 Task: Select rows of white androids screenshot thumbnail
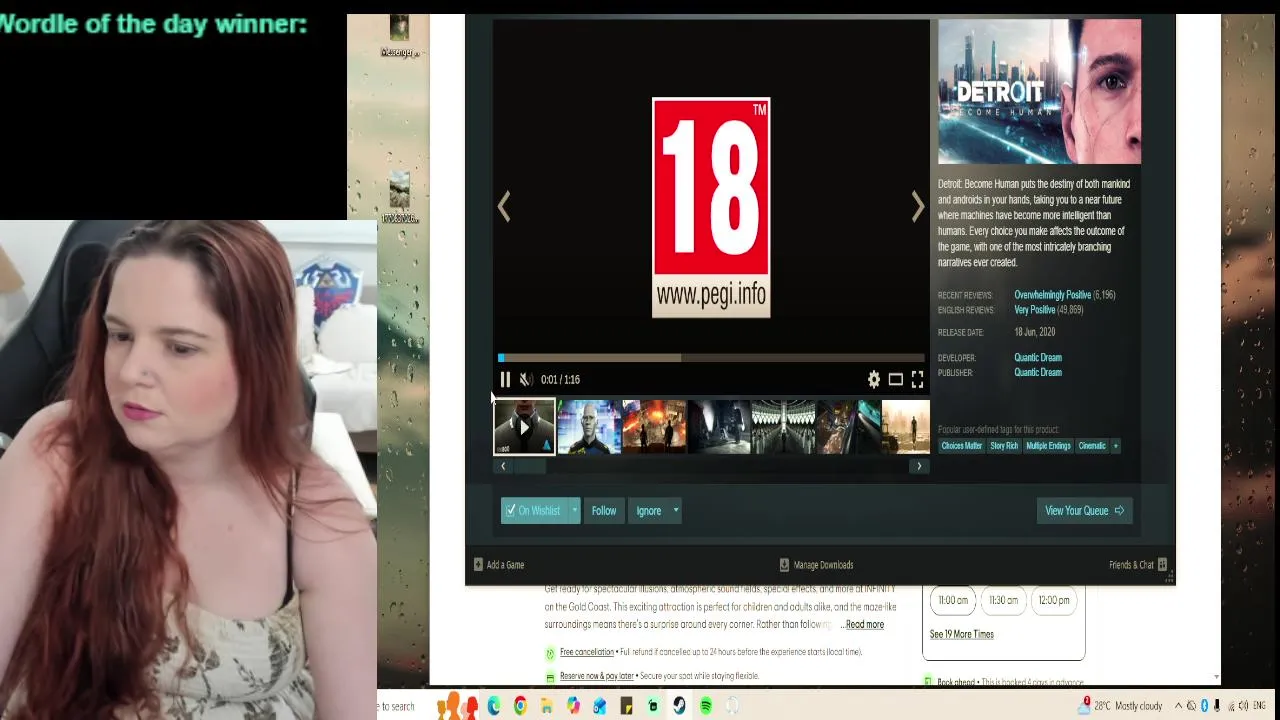point(784,427)
